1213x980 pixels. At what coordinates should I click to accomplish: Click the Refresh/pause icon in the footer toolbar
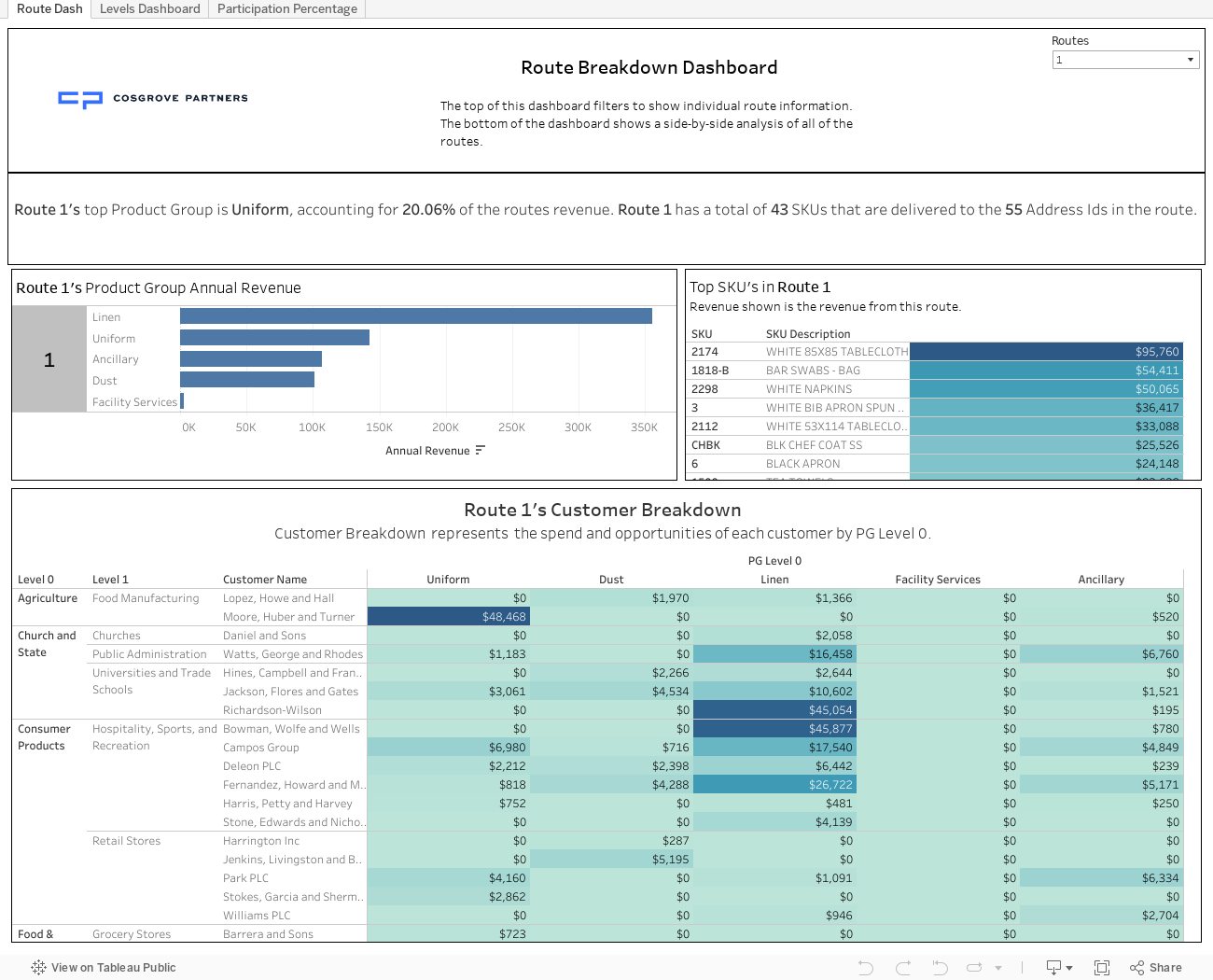point(974,968)
